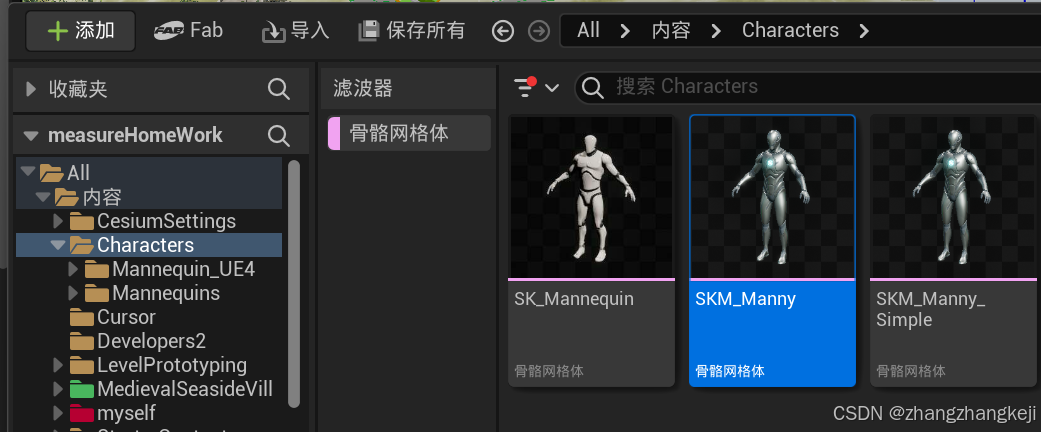Go back with the left arrow history icon
1041x432 pixels.
click(503, 31)
